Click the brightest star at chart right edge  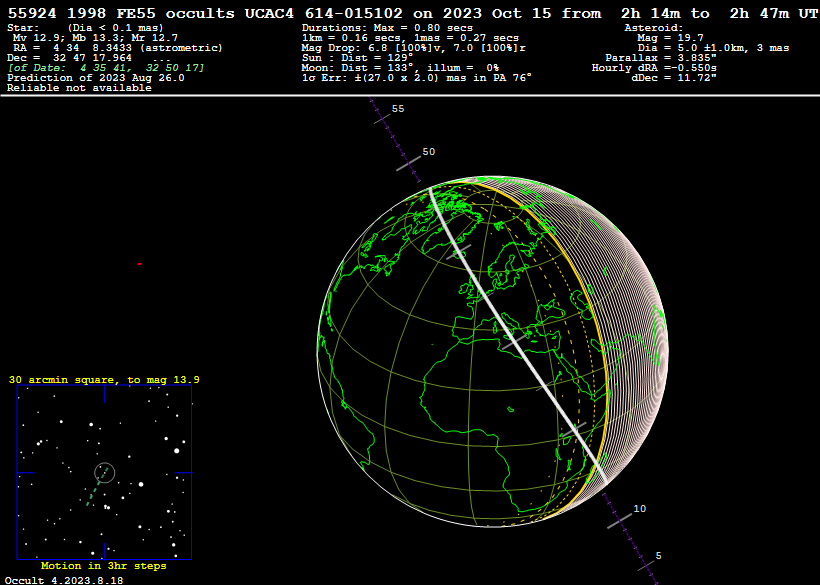[x=177, y=451]
